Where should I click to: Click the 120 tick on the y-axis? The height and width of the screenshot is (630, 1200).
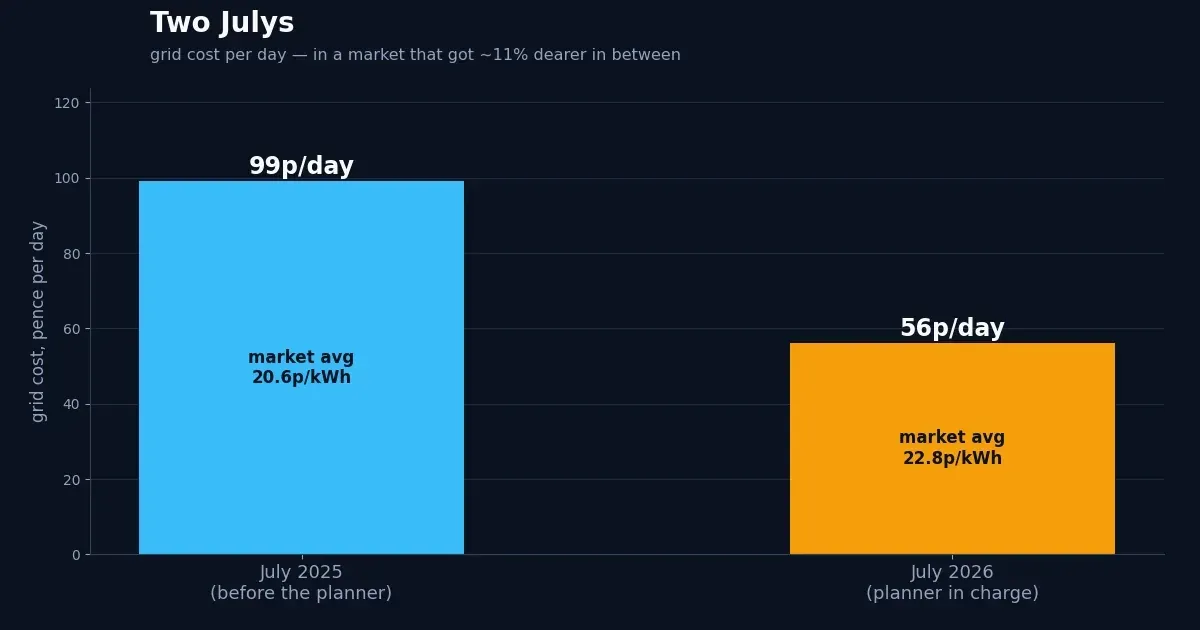pyautogui.click(x=68, y=103)
